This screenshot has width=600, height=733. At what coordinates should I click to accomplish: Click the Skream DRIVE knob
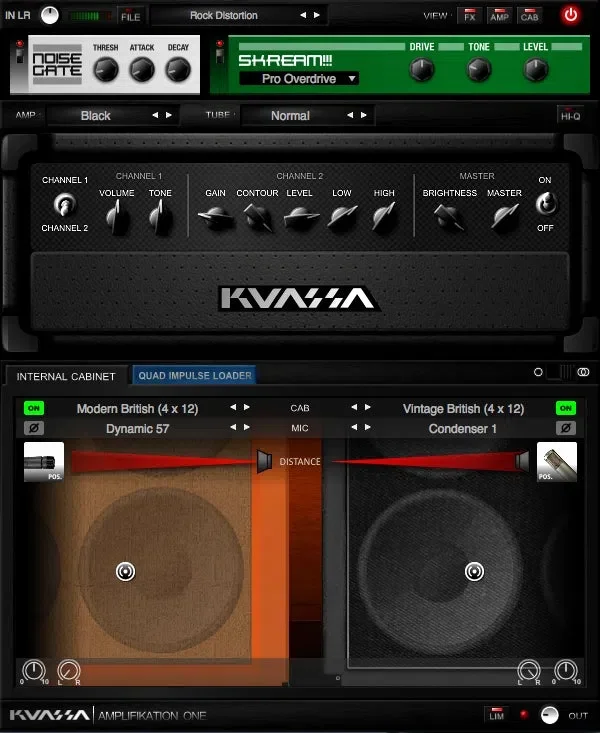coord(421,70)
